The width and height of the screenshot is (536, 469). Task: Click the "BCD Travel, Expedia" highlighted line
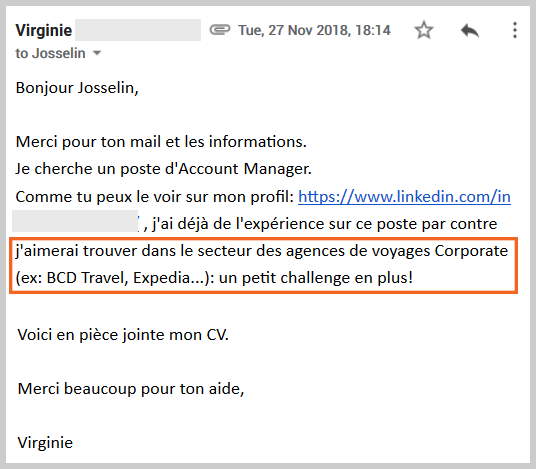tap(214, 278)
